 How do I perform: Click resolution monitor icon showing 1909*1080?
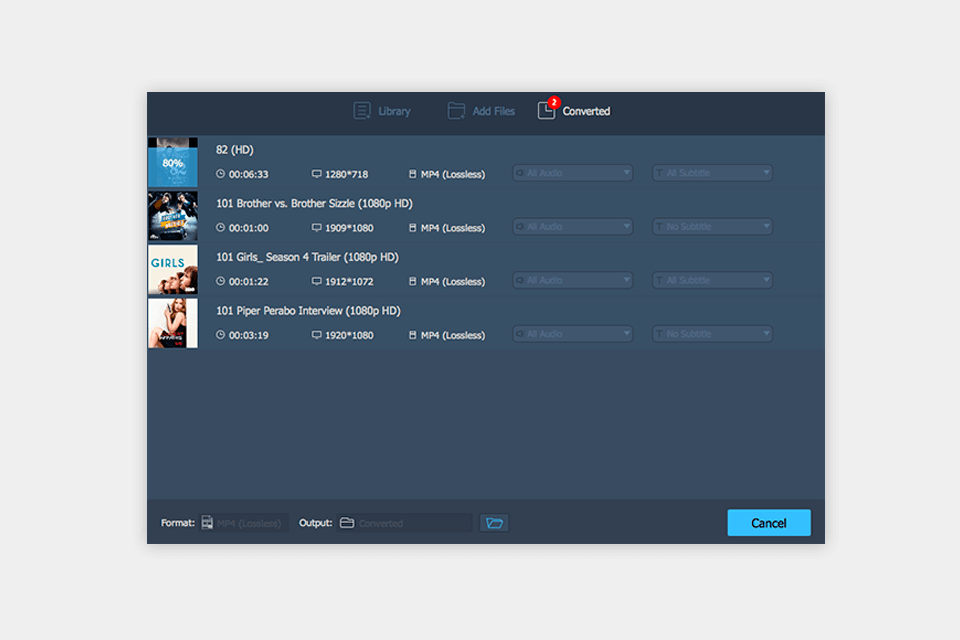[317, 228]
